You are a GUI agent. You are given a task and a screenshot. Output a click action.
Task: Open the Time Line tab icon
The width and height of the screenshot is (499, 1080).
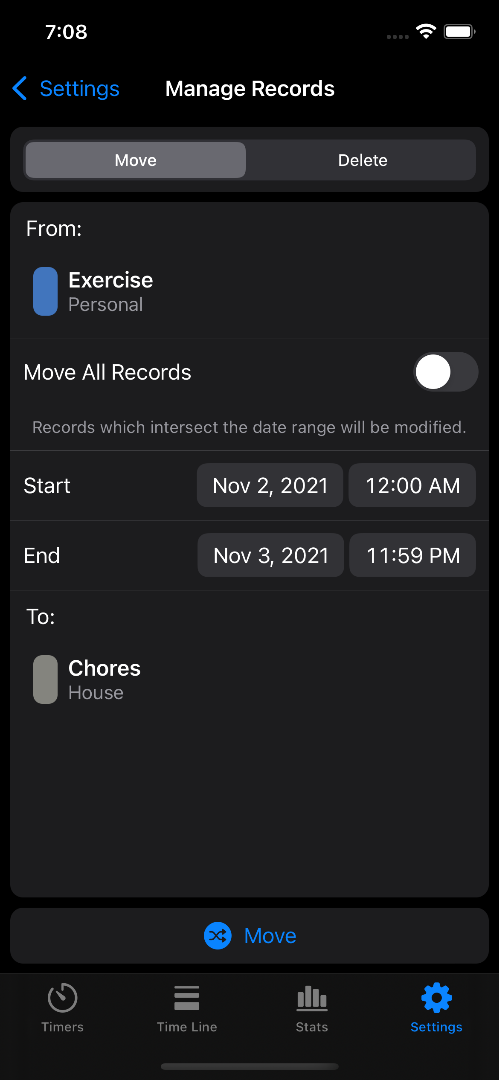pos(187,997)
